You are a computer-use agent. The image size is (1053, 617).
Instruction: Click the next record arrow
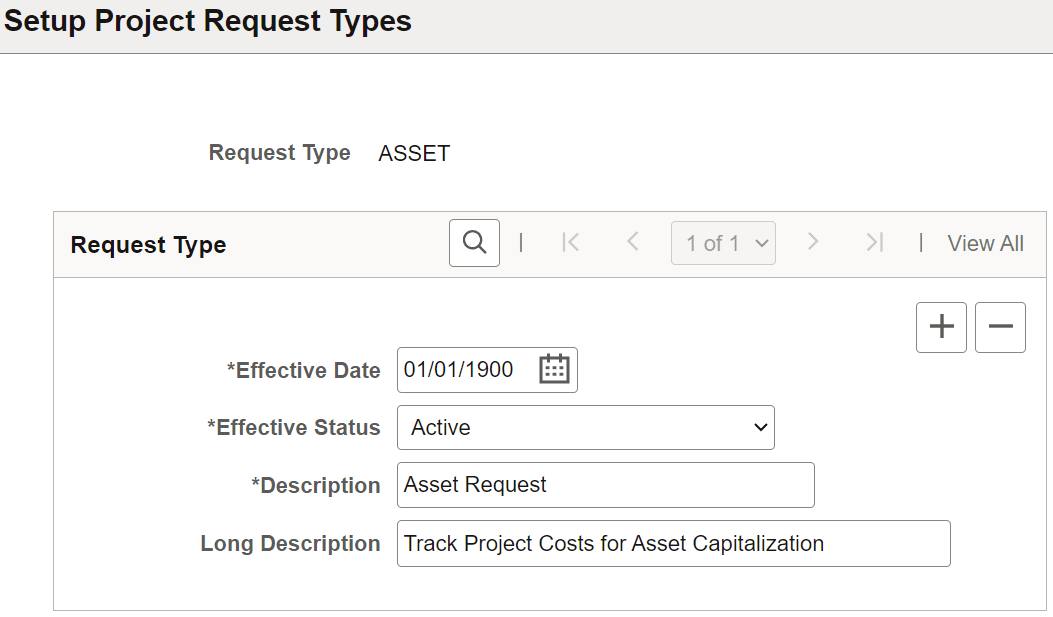(x=812, y=242)
